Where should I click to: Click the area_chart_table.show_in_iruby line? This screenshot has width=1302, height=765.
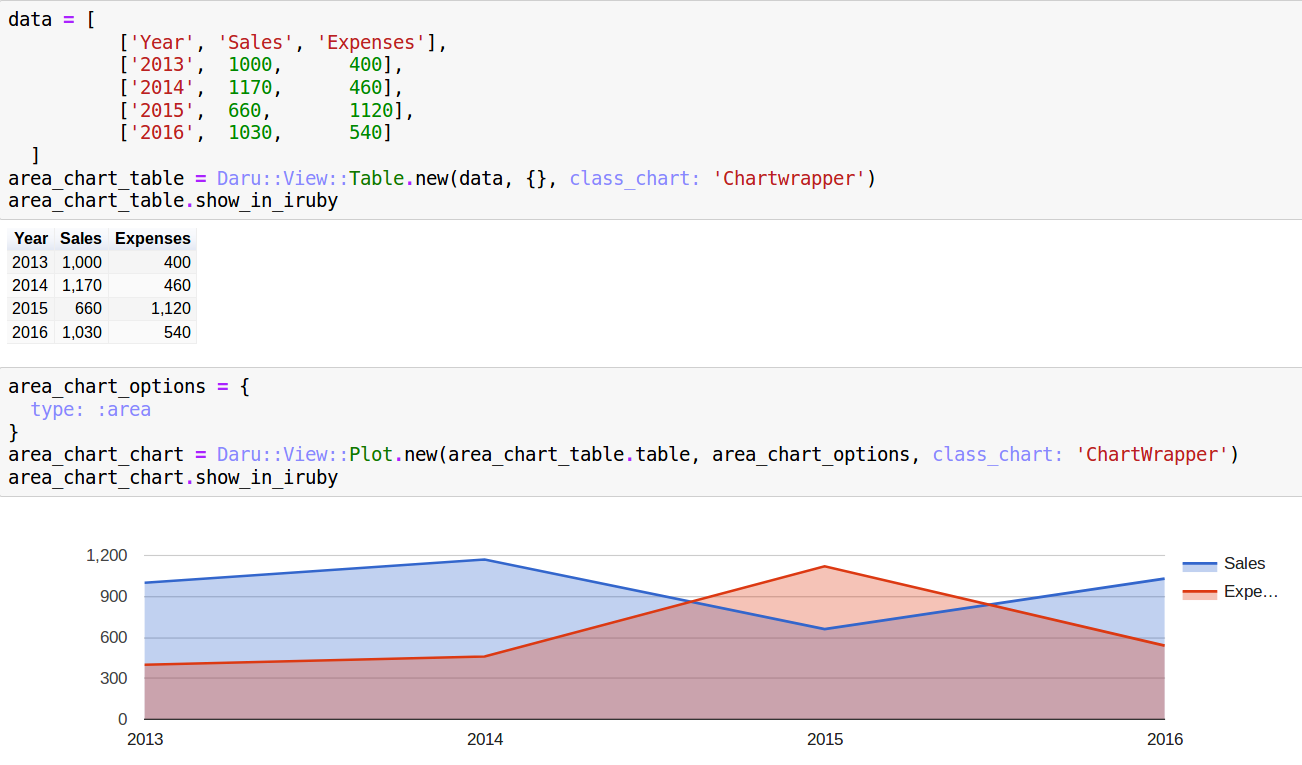pyautogui.click(x=173, y=200)
